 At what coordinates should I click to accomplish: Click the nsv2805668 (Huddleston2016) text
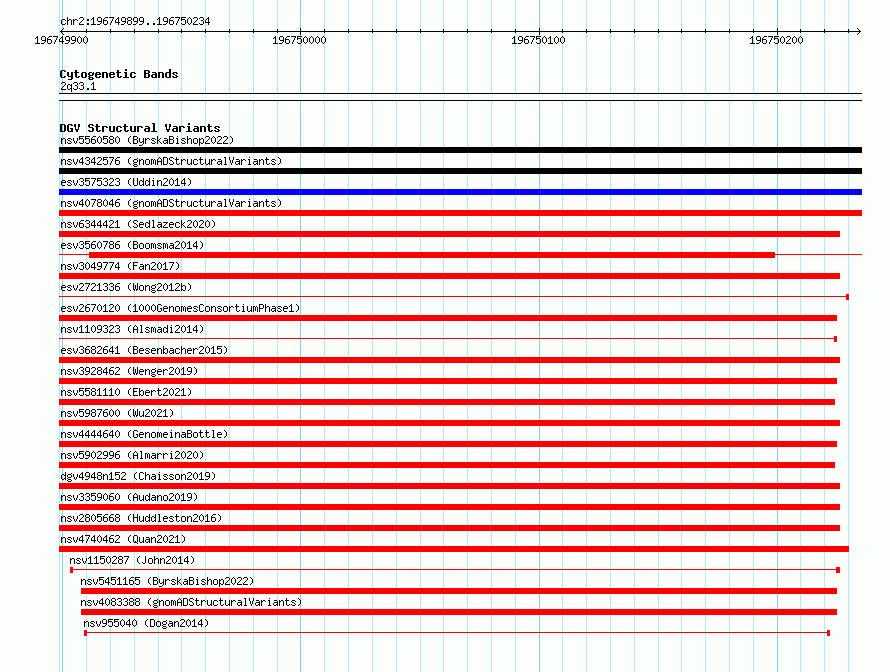click(x=141, y=518)
